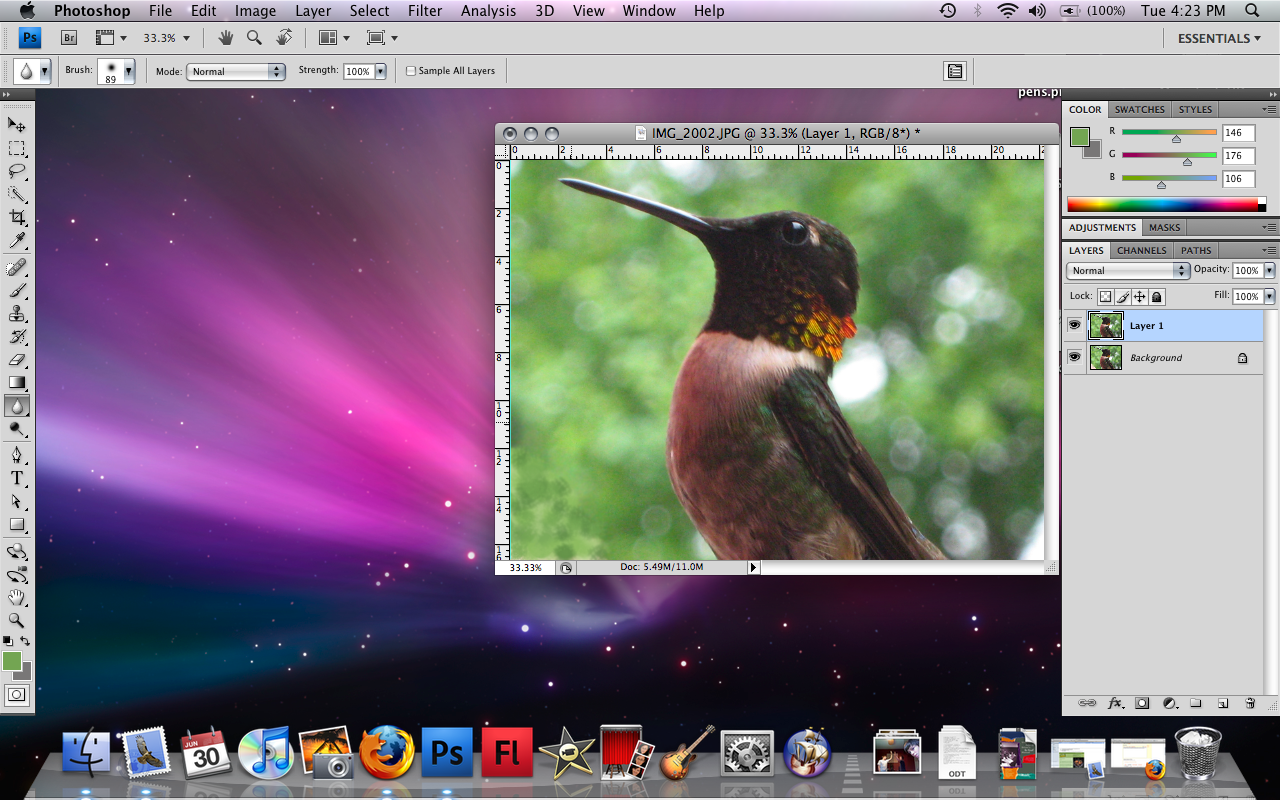Select the Zoom tool in tools panel
This screenshot has height=800, width=1280.
tap(17, 620)
